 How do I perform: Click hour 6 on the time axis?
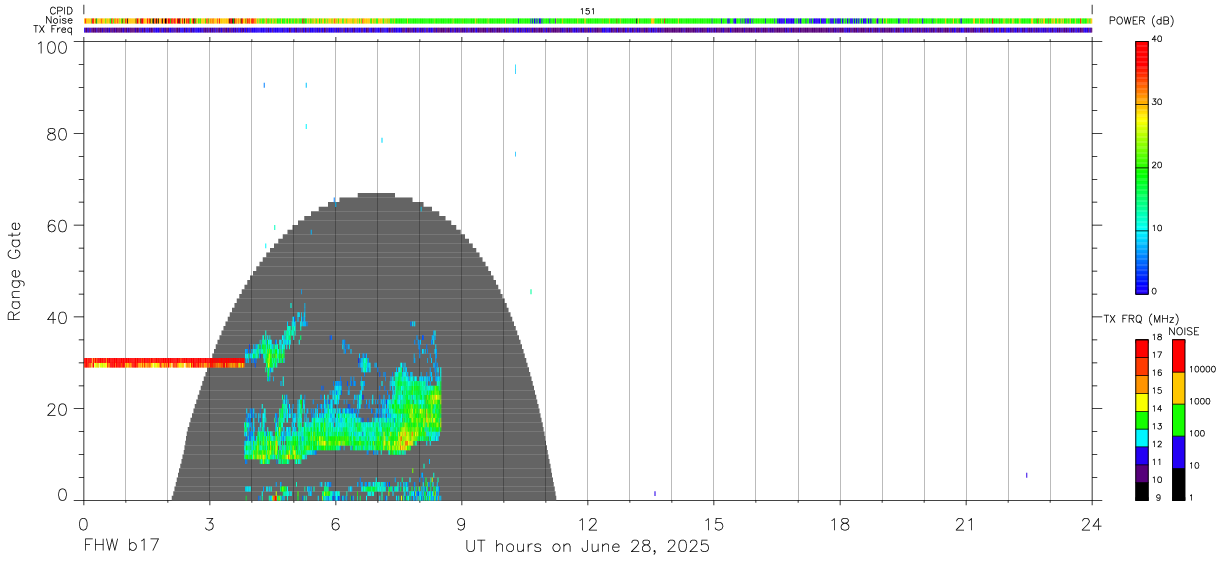335,525
